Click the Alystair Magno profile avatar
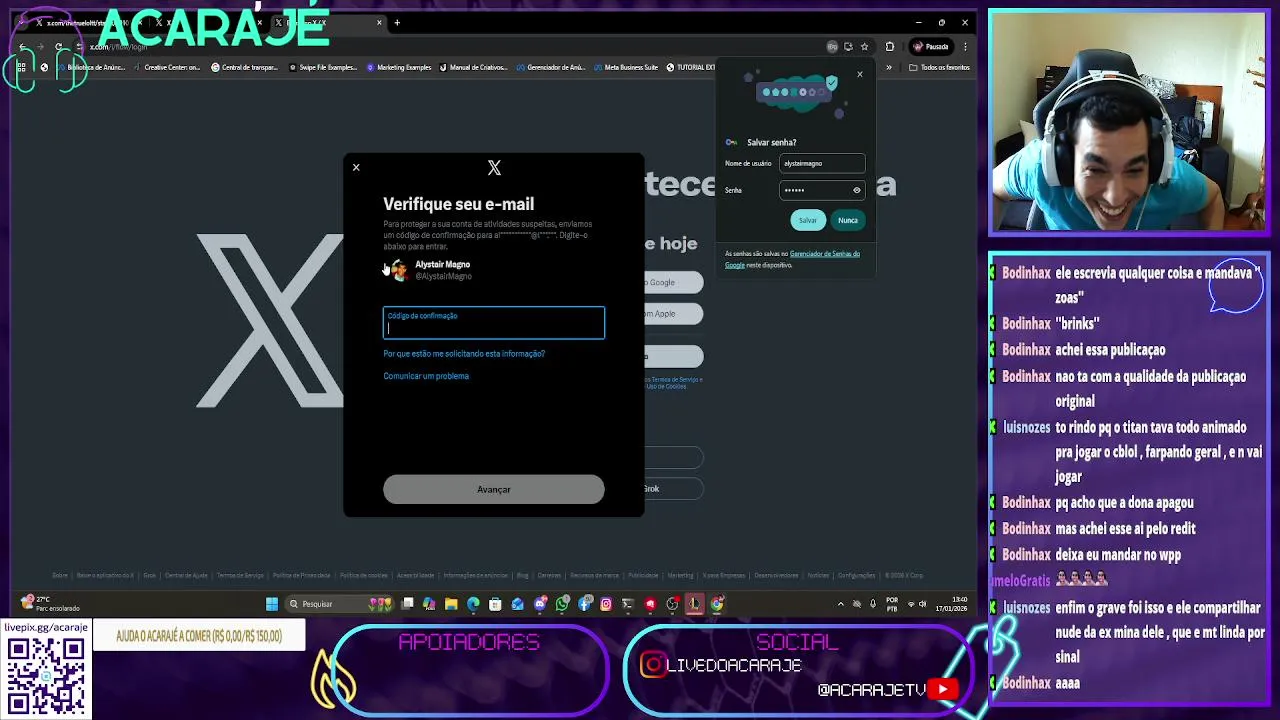The image size is (1280, 720). pyautogui.click(x=400, y=270)
